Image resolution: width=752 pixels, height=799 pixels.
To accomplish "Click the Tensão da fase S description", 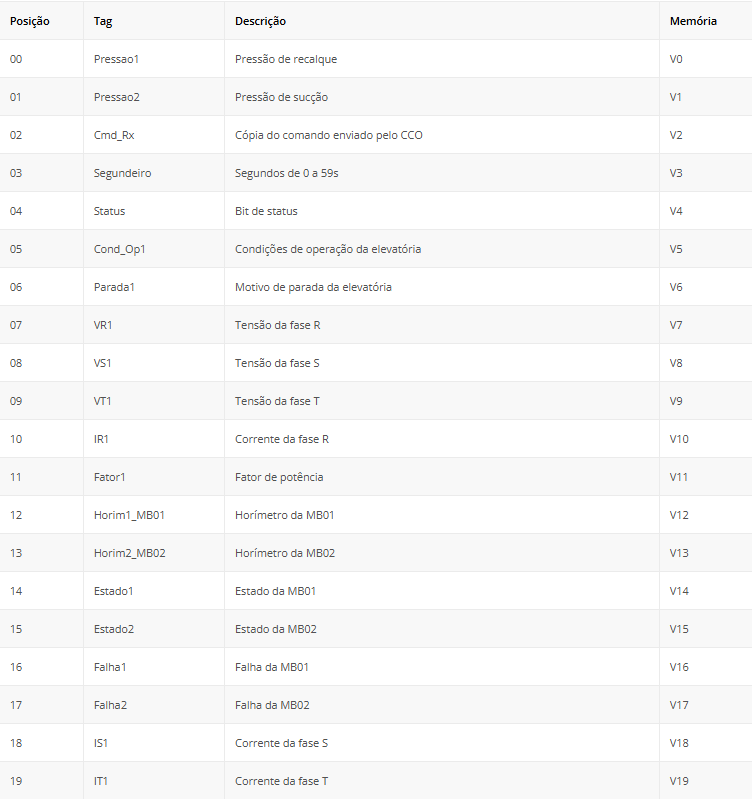I will (277, 363).
